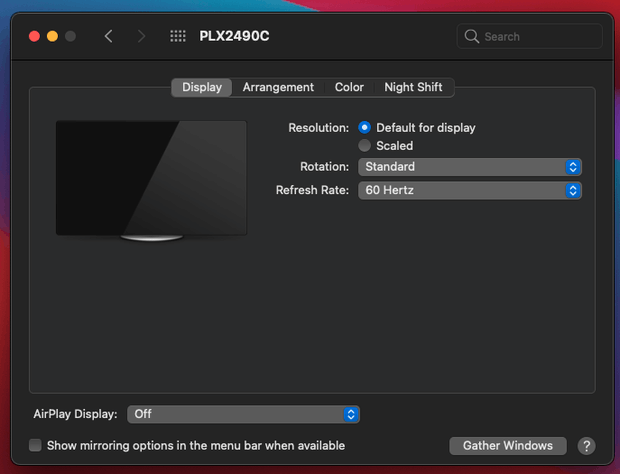Image resolution: width=620 pixels, height=474 pixels.
Task: Click the display preview thumbnail
Action: coord(151,181)
